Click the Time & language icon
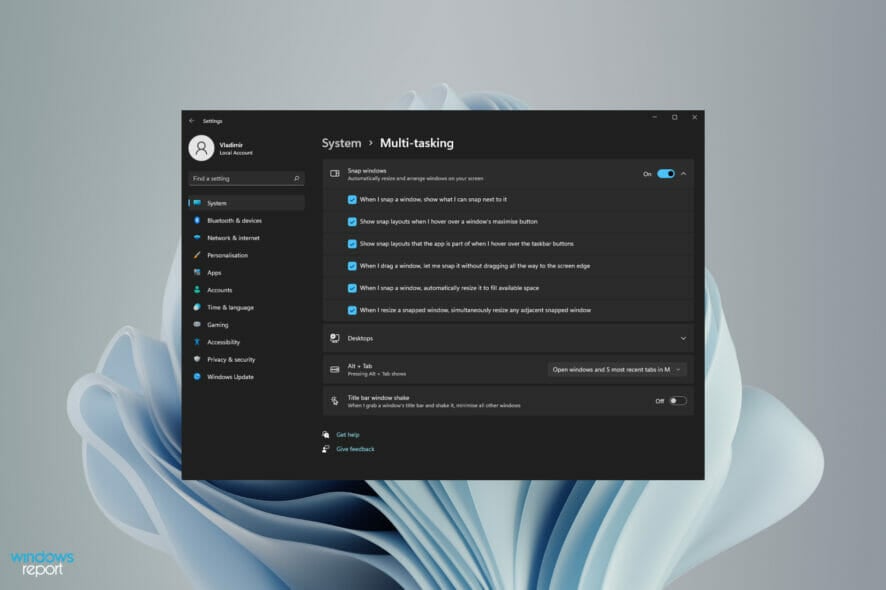886x590 pixels. coord(197,307)
